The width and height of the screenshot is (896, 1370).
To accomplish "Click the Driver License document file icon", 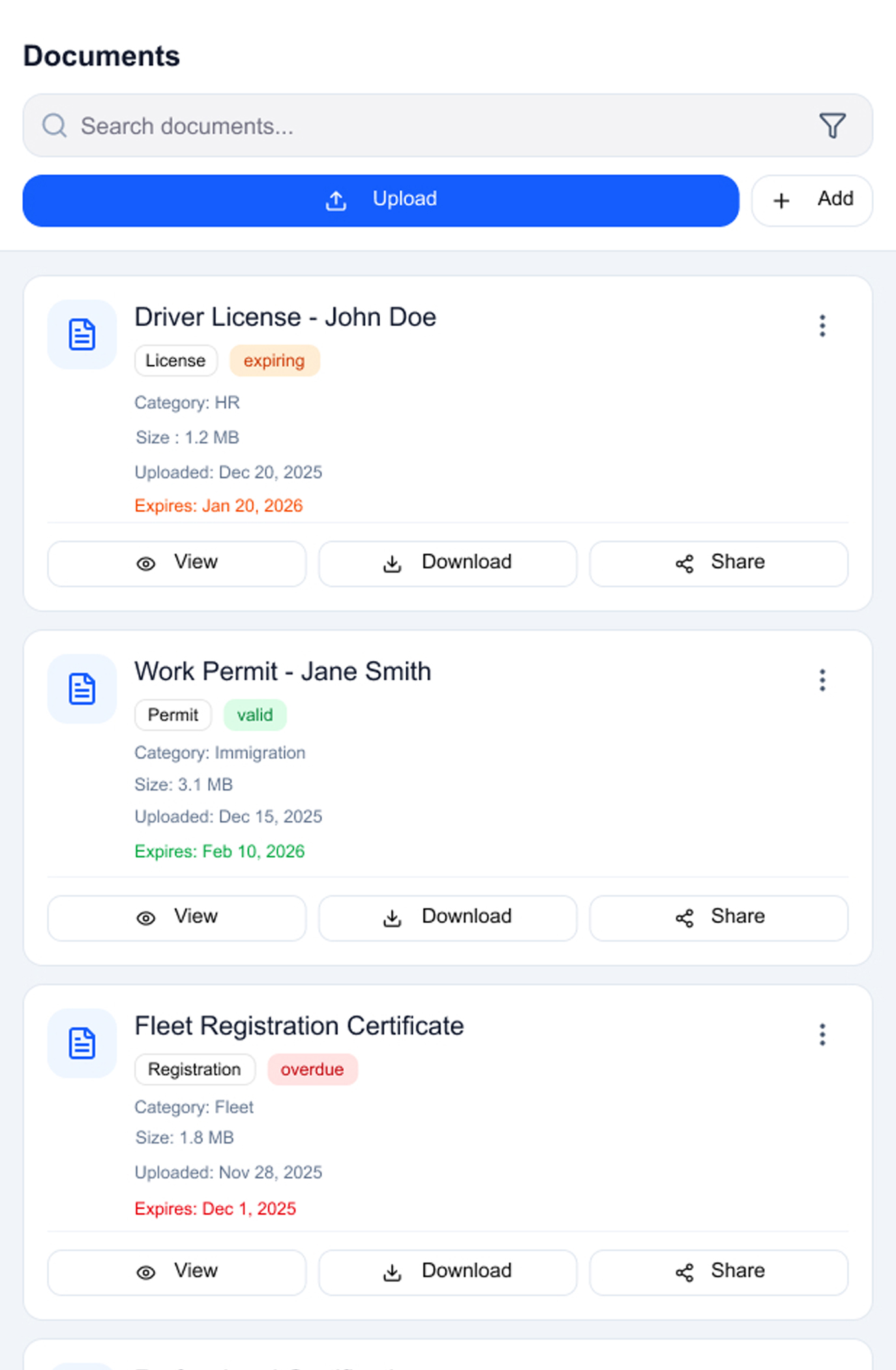I will [82, 335].
